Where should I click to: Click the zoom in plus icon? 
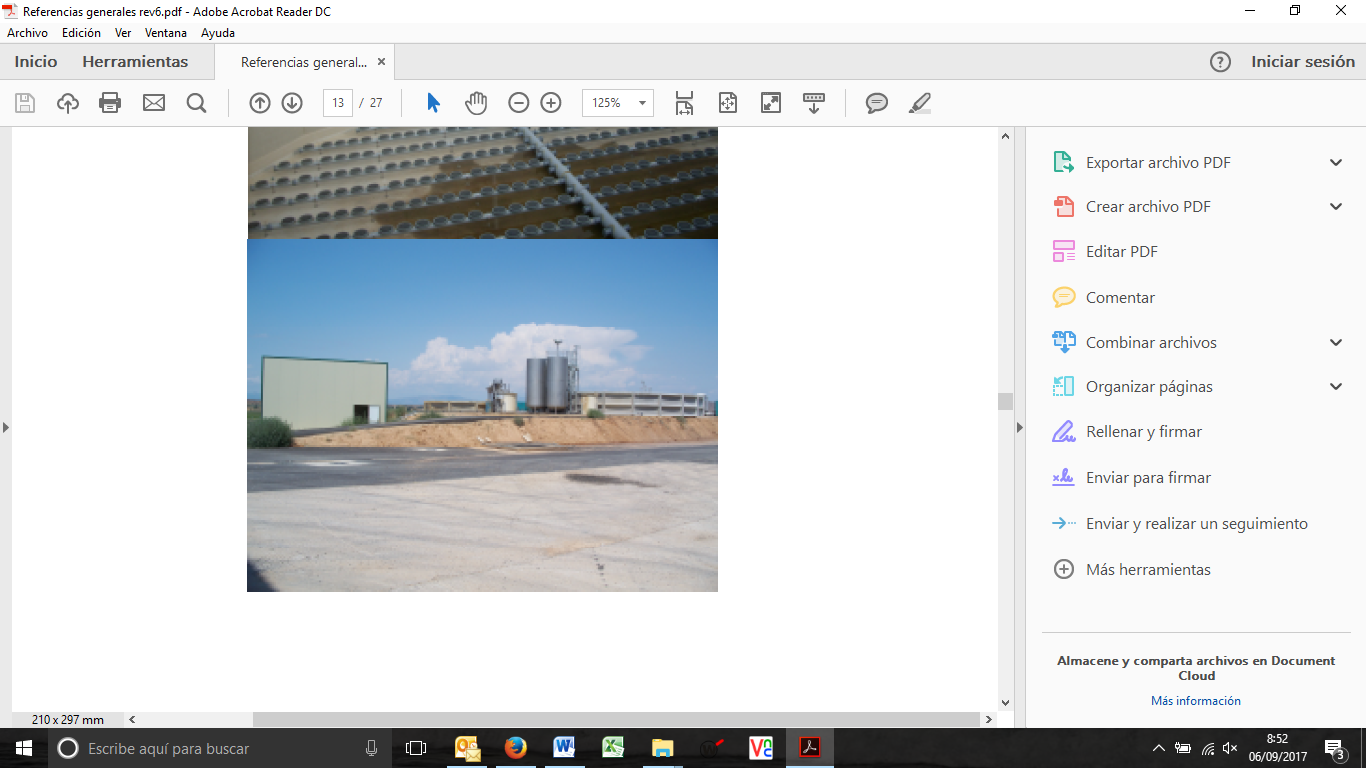point(551,103)
